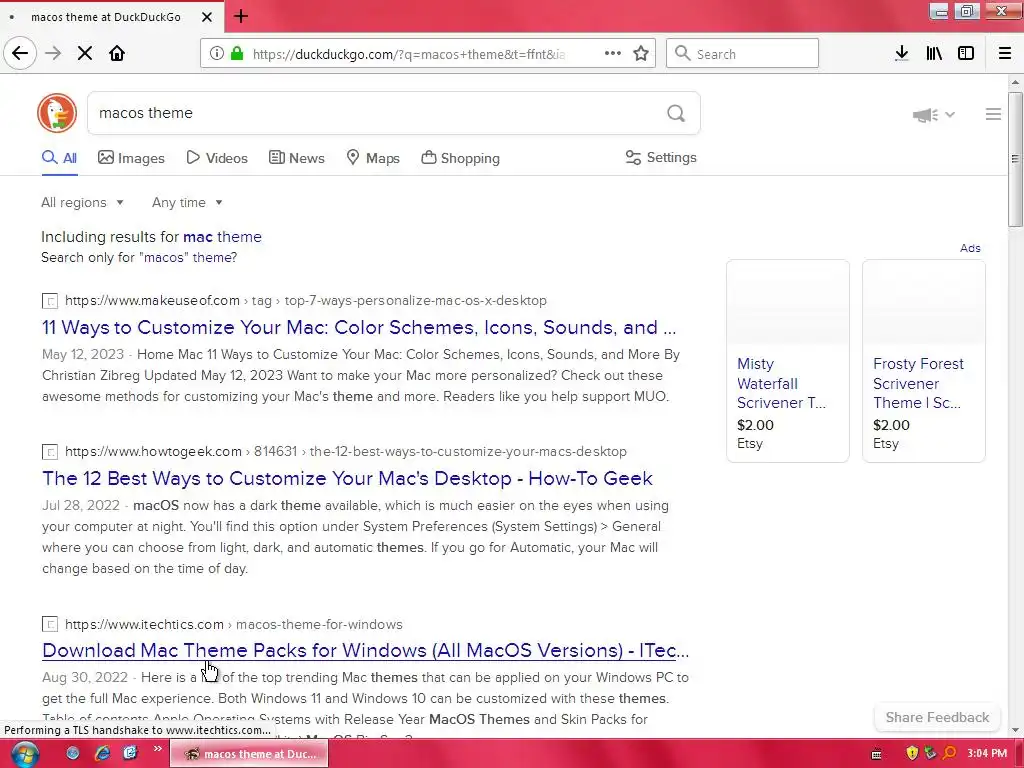Switch to the Shopping tab
1024x768 pixels.
(x=460, y=158)
